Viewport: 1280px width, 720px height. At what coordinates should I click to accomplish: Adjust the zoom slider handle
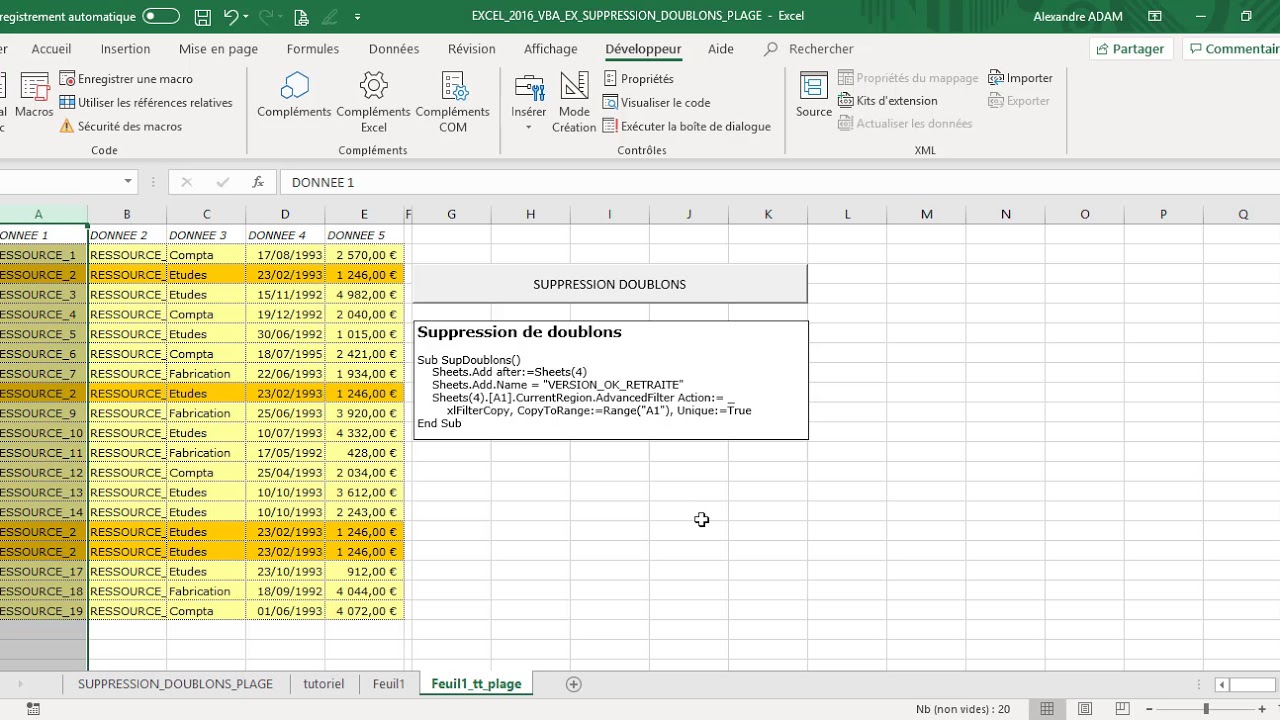(1206, 709)
